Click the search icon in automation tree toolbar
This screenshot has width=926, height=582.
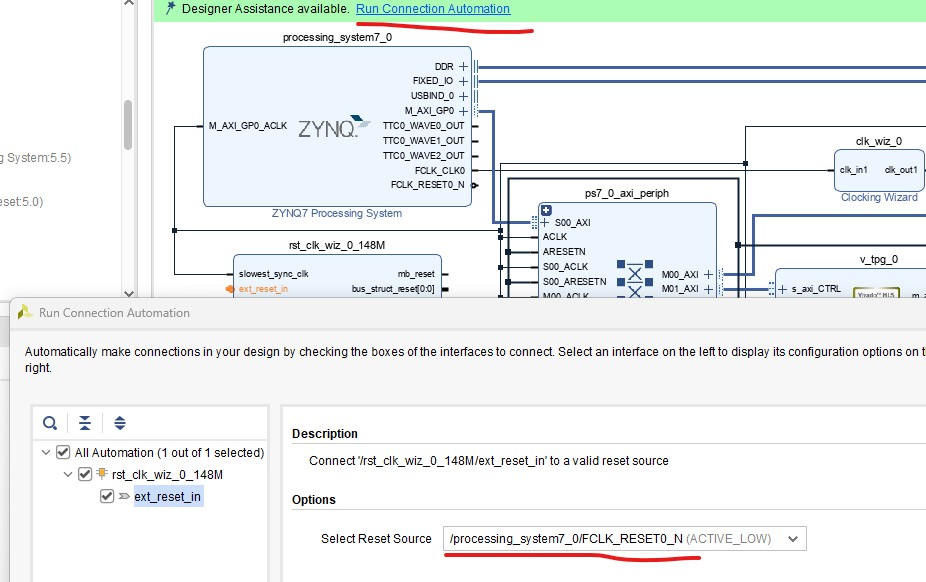click(x=50, y=423)
